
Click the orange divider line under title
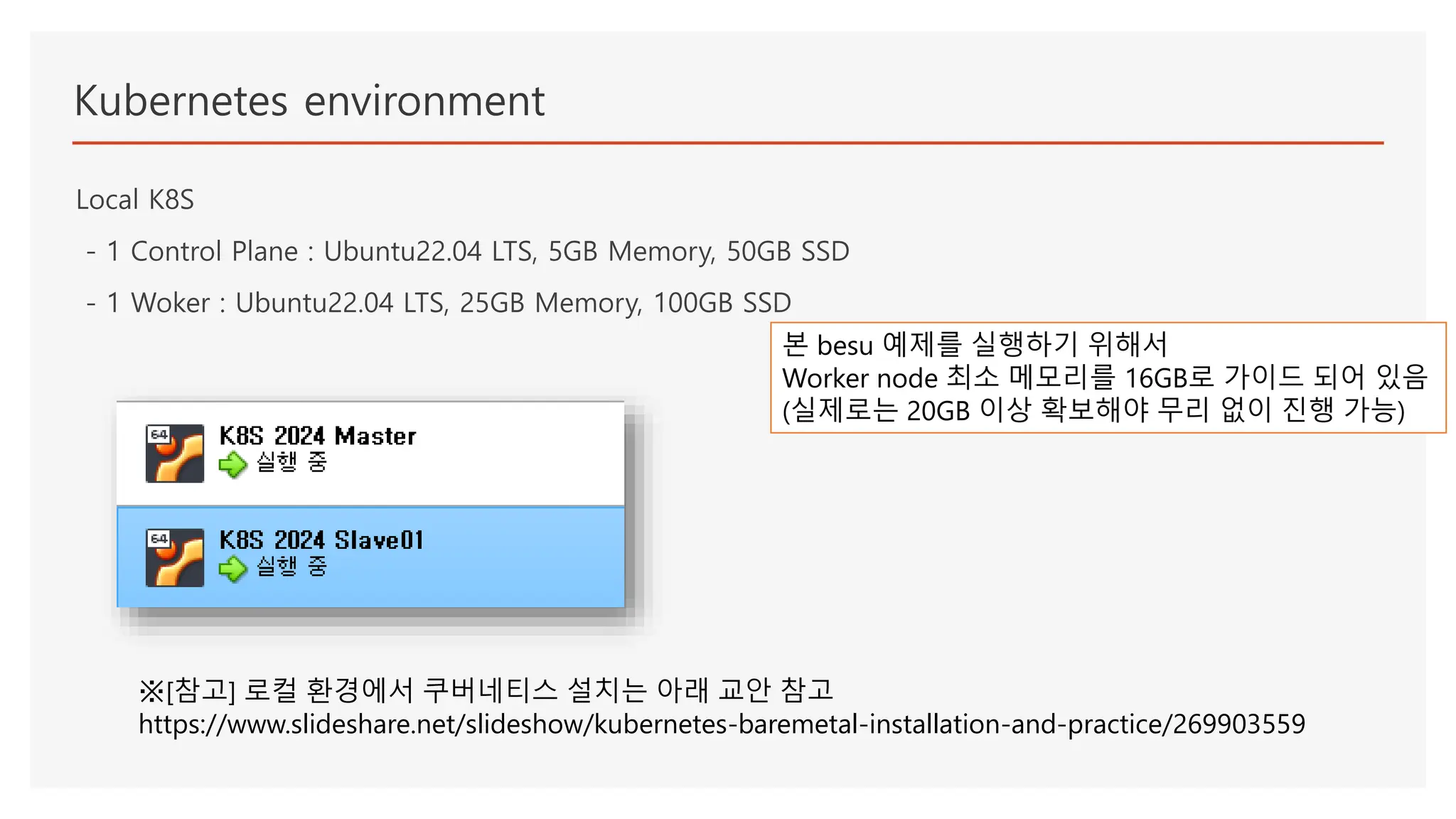click(727, 143)
